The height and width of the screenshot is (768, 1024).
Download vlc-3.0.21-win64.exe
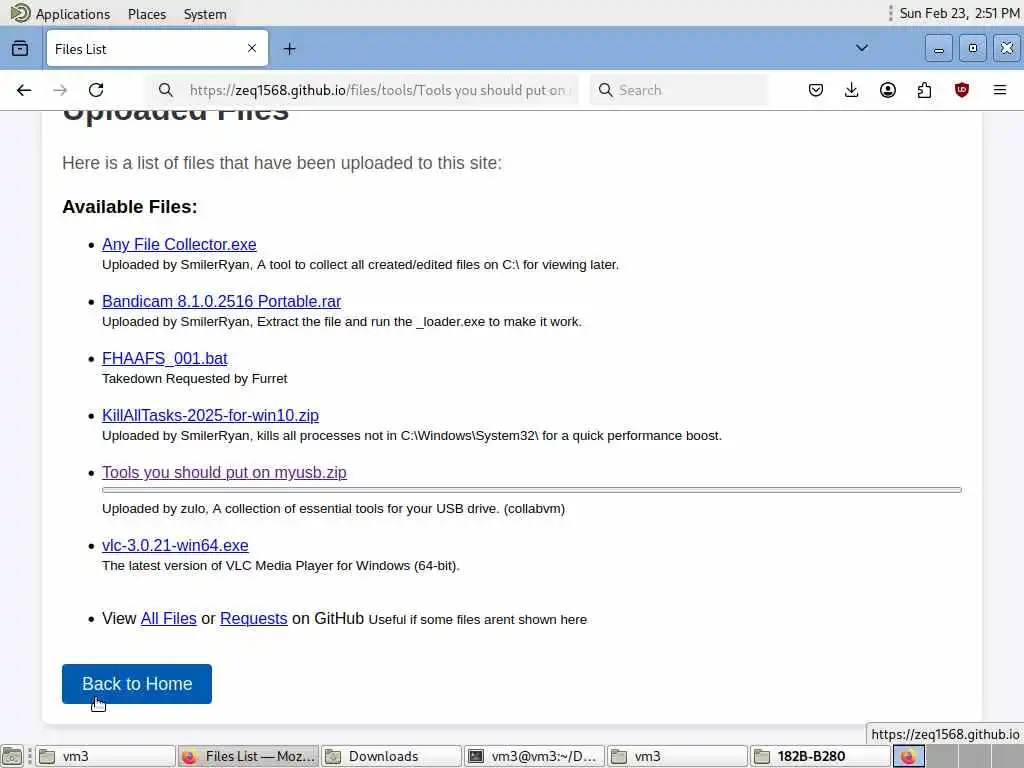click(x=175, y=545)
